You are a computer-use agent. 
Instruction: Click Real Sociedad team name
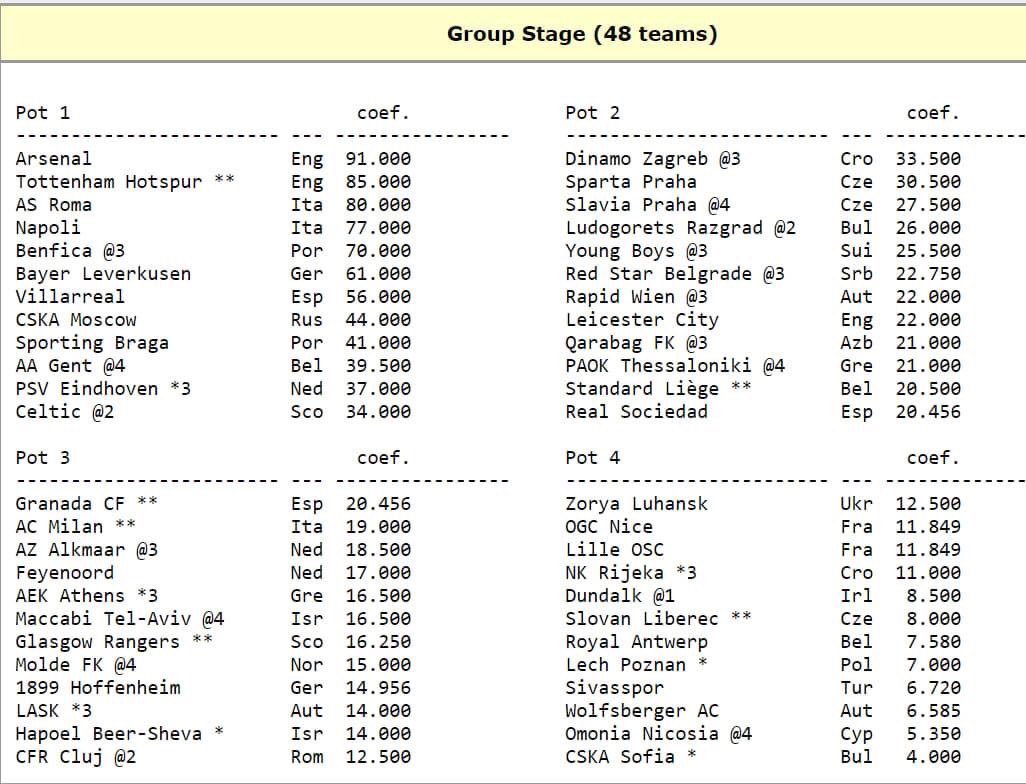click(x=636, y=412)
